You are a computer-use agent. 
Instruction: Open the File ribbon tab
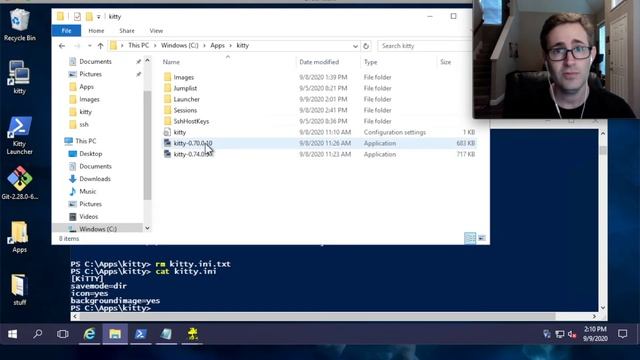coord(66,31)
